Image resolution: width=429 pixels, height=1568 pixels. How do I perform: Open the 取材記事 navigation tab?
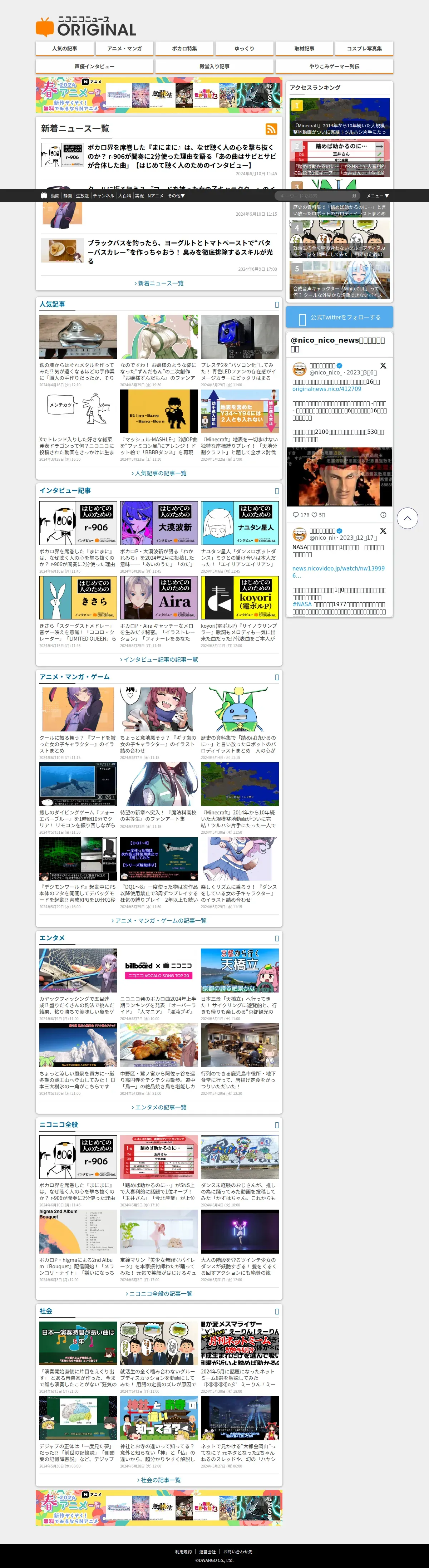coord(304,49)
